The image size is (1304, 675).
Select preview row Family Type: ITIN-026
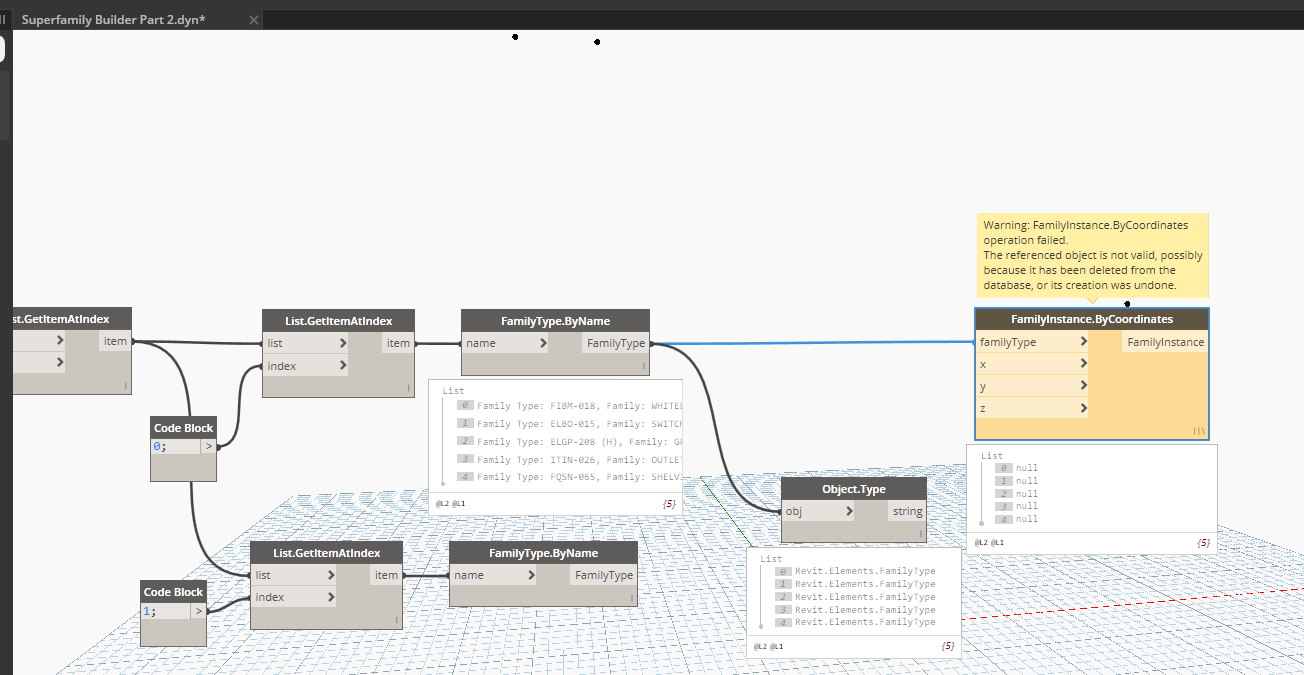(568, 460)
